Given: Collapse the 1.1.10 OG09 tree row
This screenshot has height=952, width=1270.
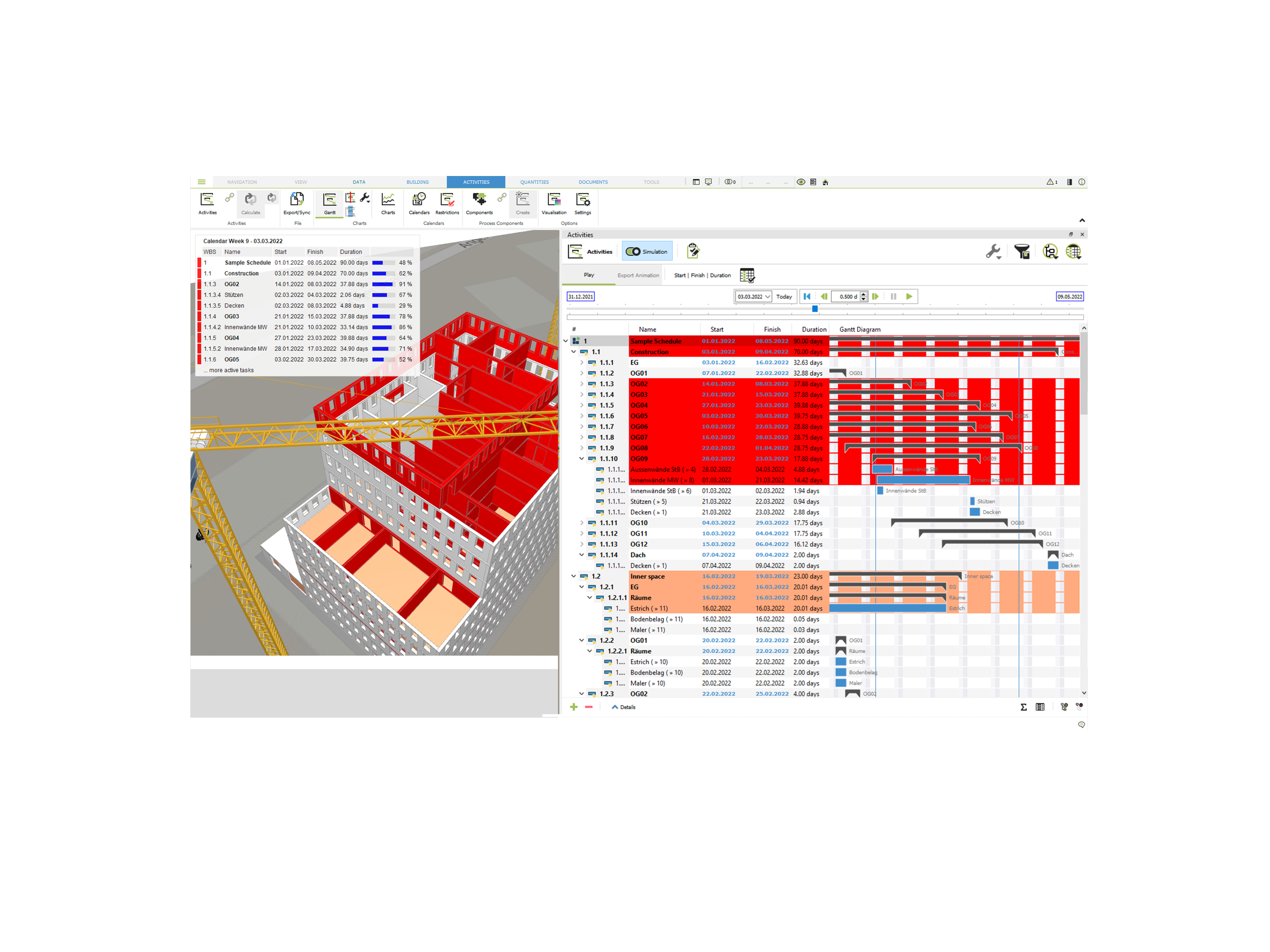Looking at the screenshot, I should point(582,458).
